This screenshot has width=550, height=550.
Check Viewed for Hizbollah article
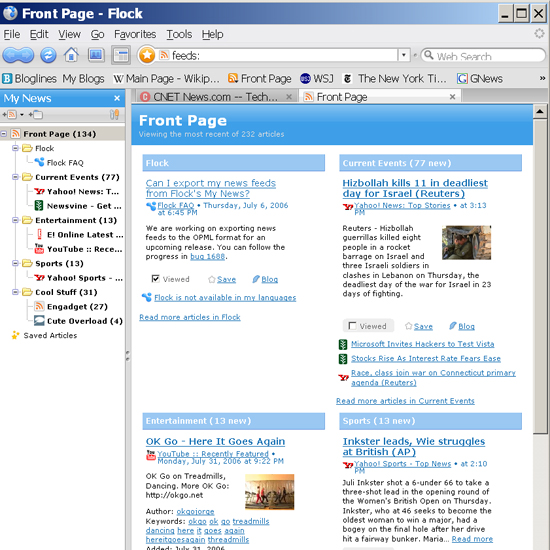(352, 326)
